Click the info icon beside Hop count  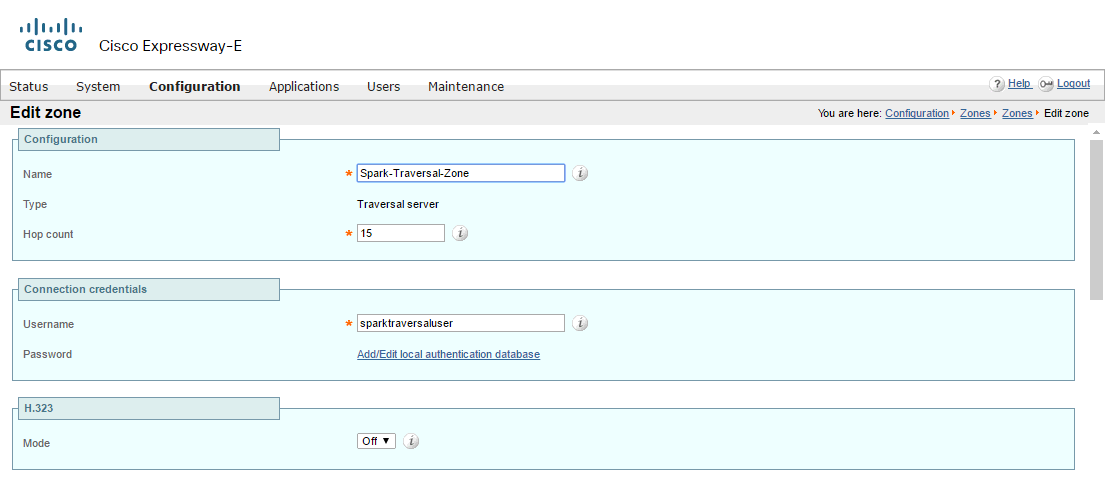[459, 233]
